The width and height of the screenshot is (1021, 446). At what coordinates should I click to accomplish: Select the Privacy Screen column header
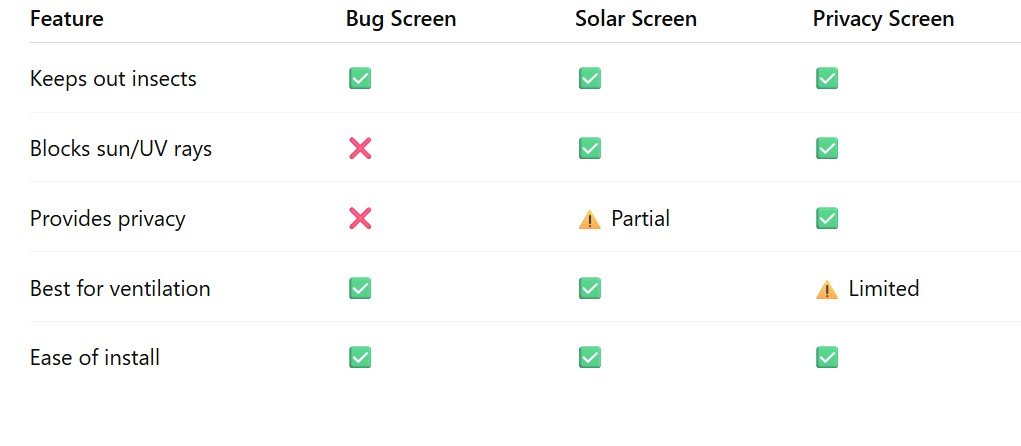click(883, 19)
